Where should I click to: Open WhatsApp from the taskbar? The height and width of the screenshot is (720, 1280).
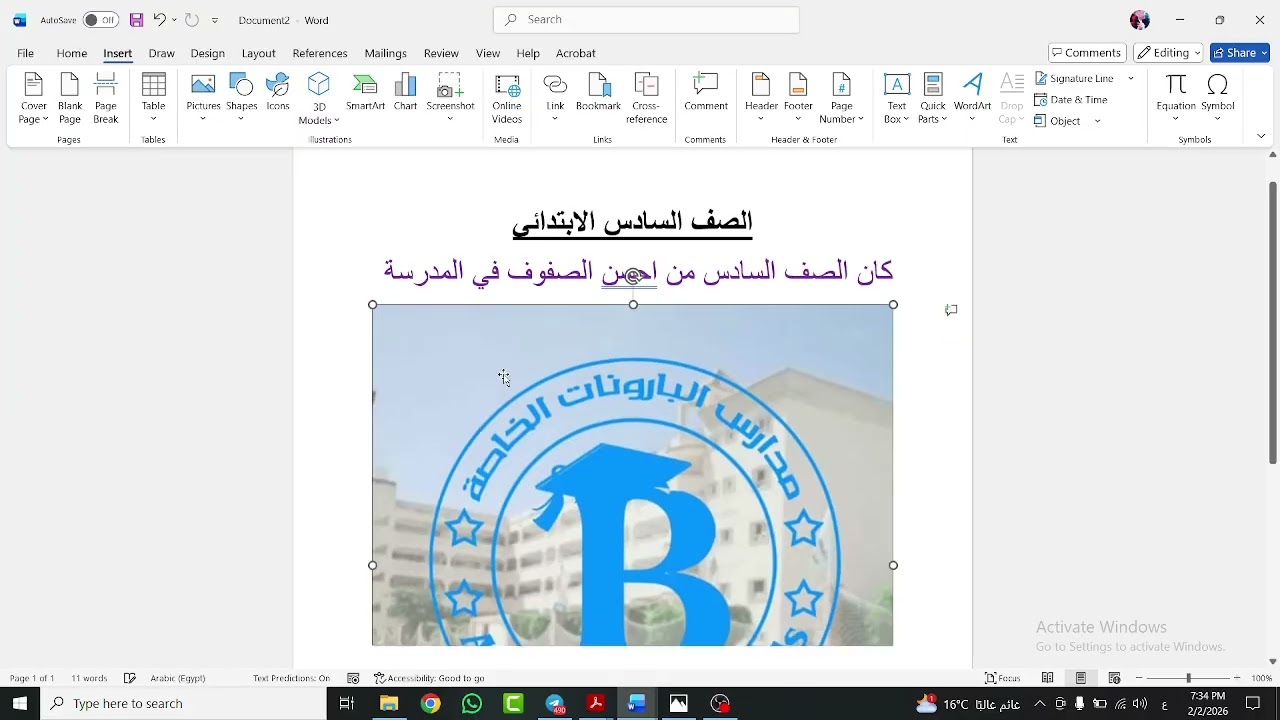click(472, 704)
